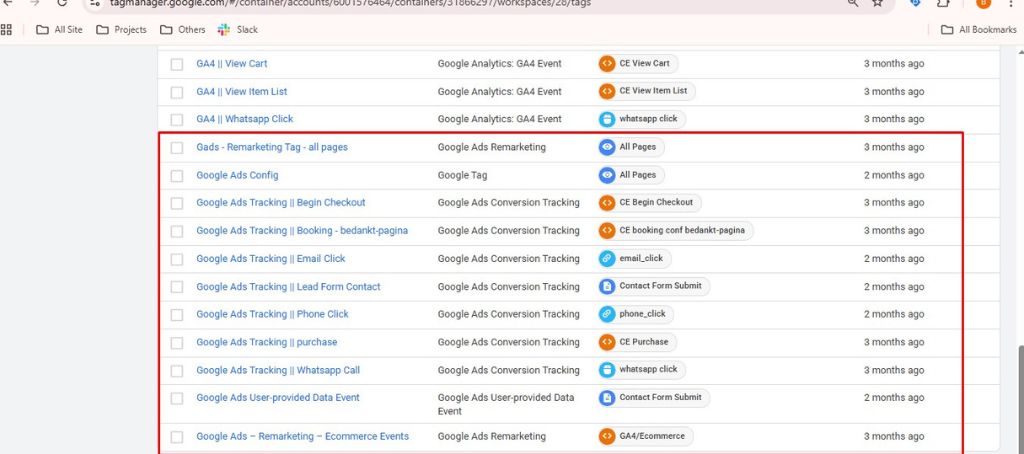This screenshot has height=454, width=1024.
Task: Expand the Projects bookmarks folder
Action: click(121, 30)
